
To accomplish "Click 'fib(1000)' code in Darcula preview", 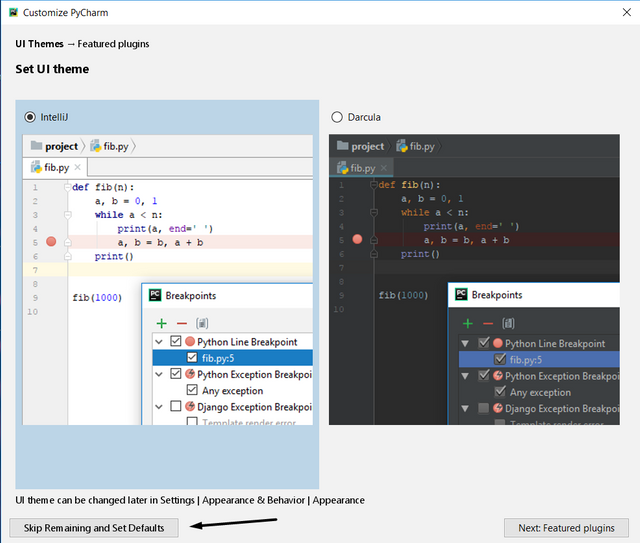I will 403,295.
